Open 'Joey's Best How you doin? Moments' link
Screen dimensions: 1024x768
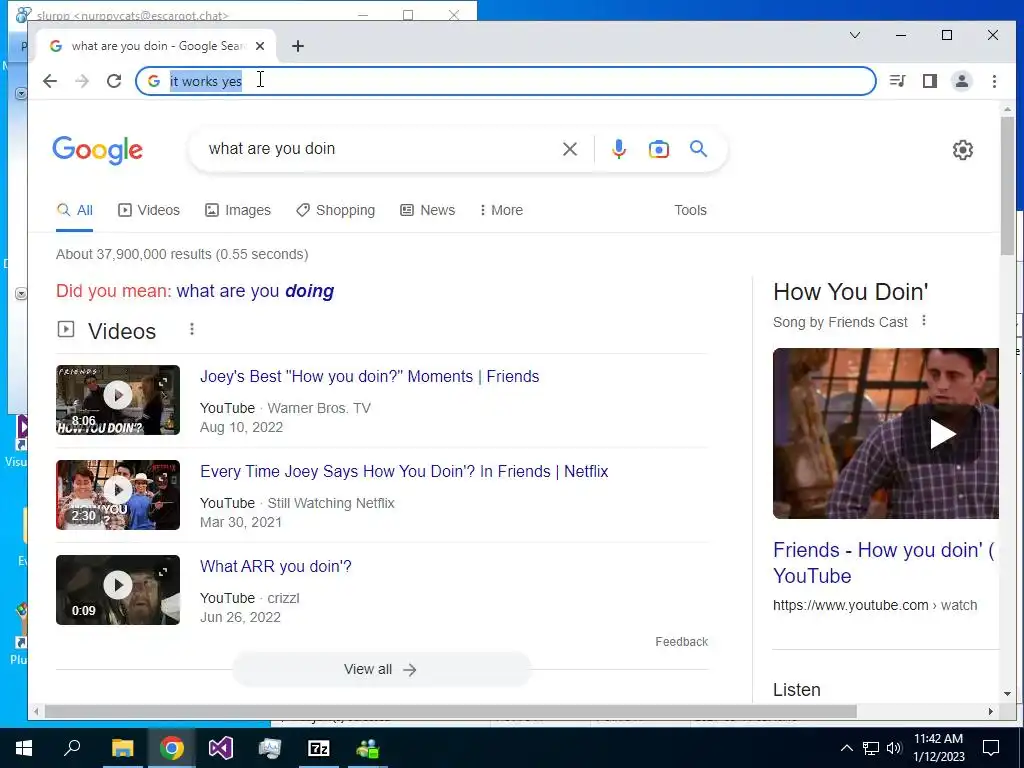pyautogui.click(x=370, y=377)
